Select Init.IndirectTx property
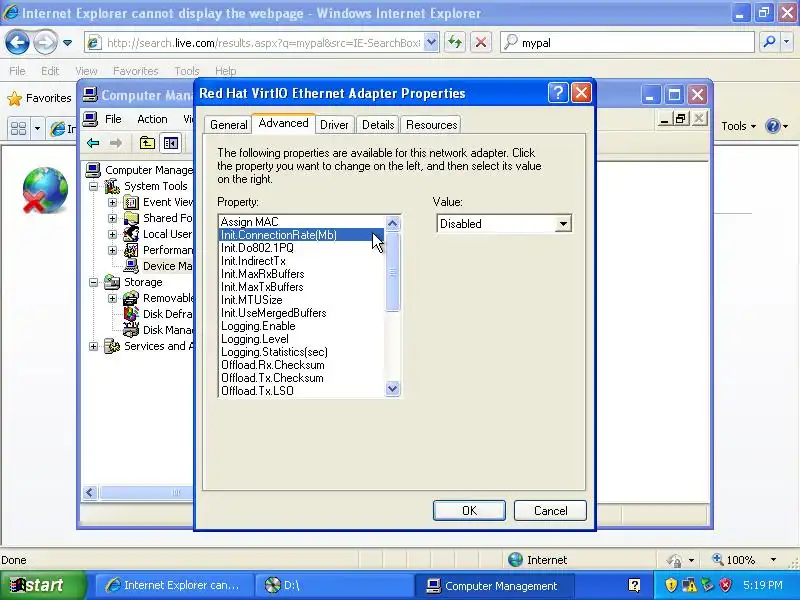The image size is (800, 600). click(301, 261)
